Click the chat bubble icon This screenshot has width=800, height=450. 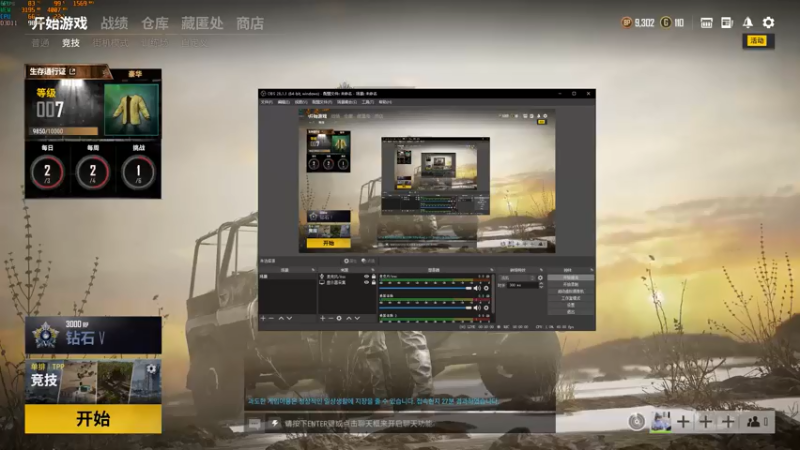pos(255,424)
